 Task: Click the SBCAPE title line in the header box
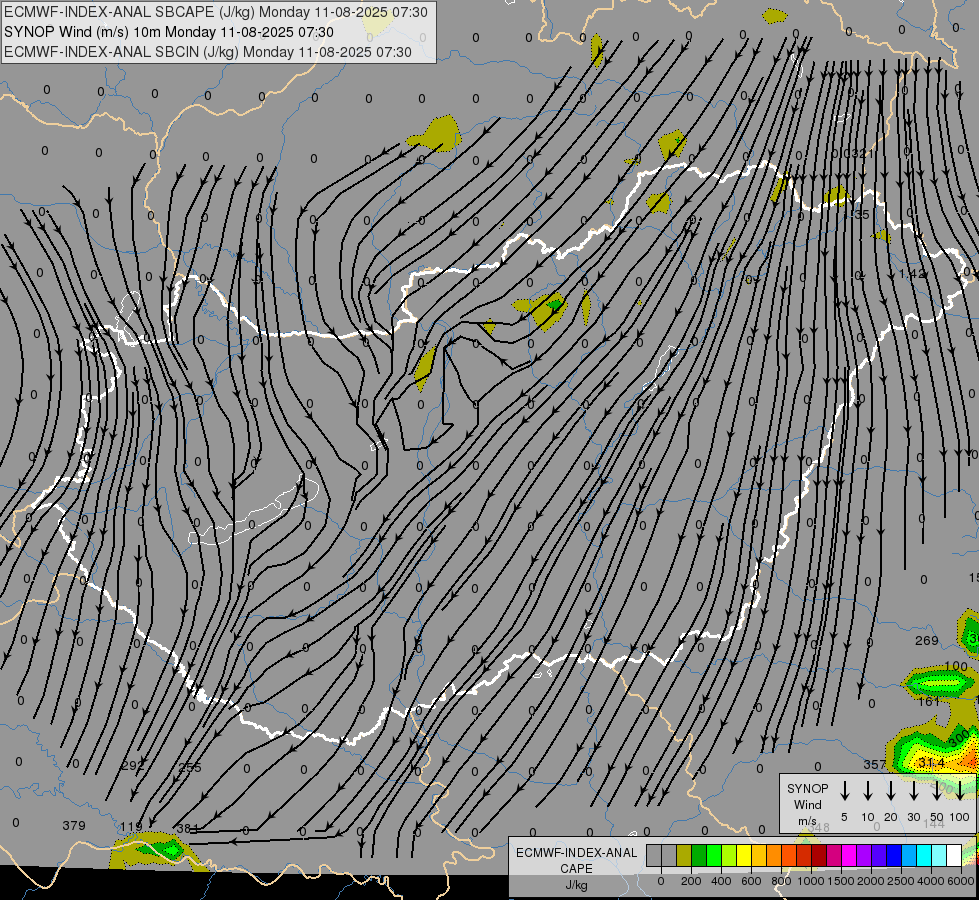216,12
